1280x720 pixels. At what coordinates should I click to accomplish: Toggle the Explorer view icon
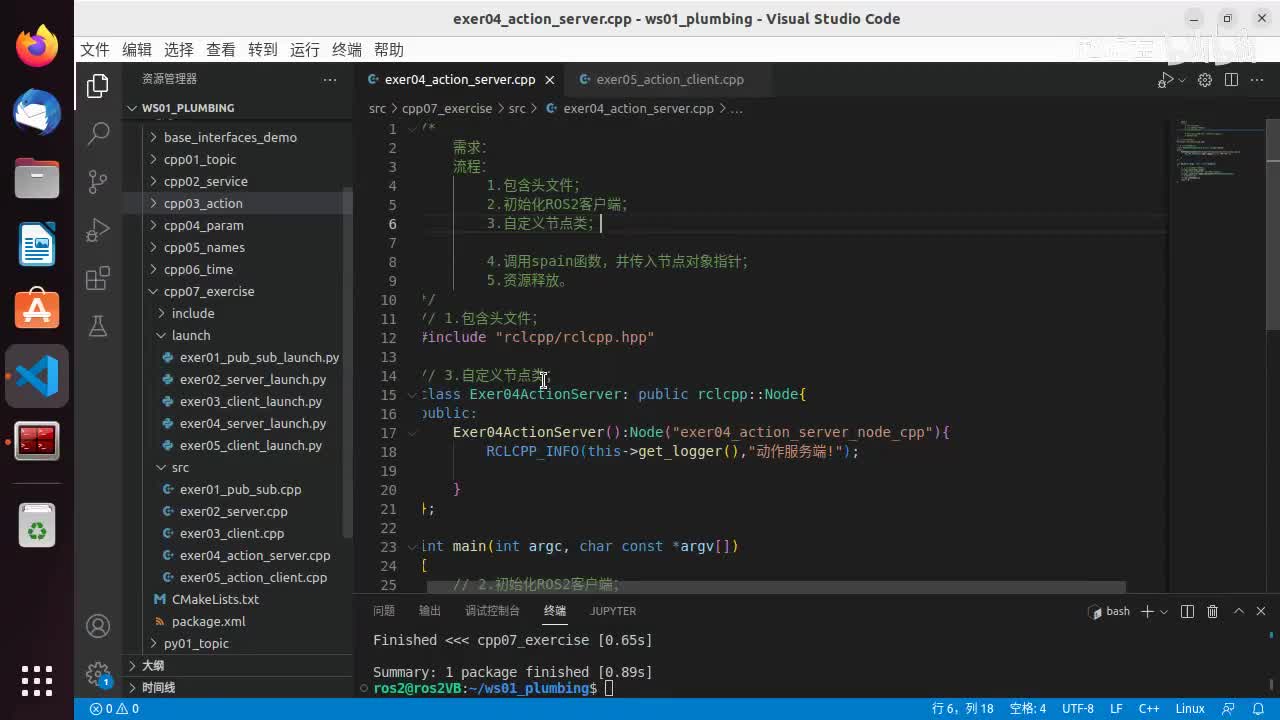(98, 86)
